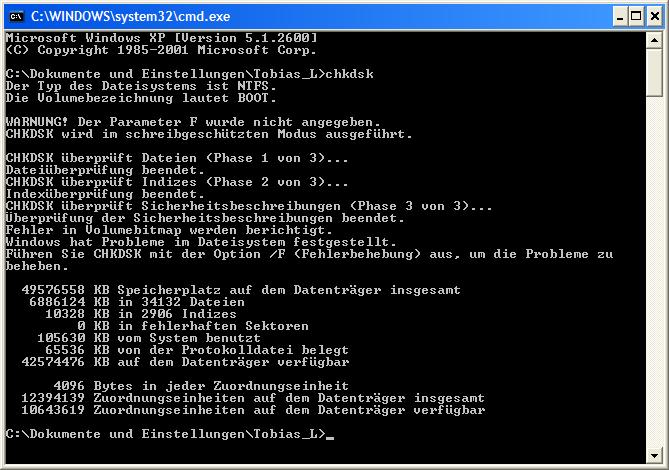Close the cmd.exe window

[654, 17]
